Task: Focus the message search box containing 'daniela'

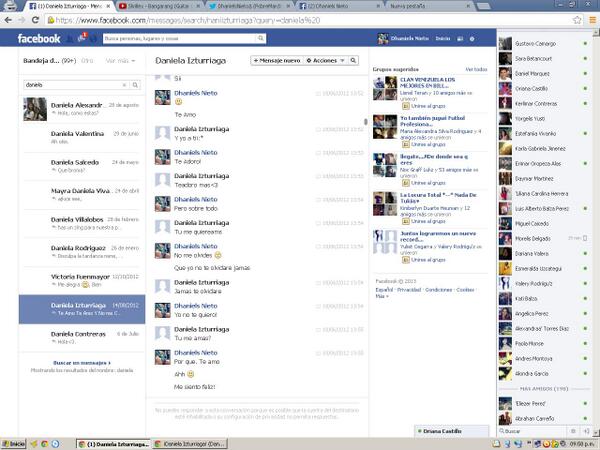Action: pyautogui.click(x=73, y=85)
